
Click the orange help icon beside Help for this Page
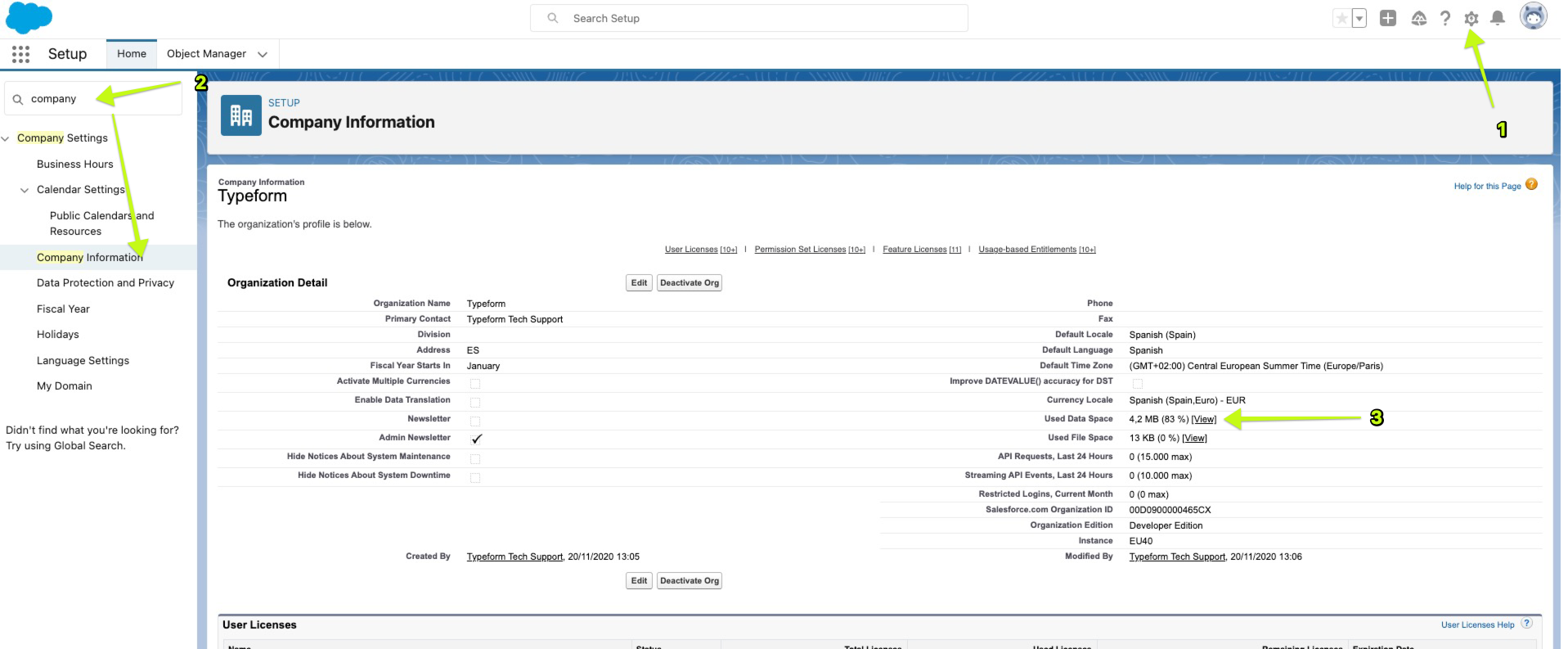click(x=1531, y=184)
